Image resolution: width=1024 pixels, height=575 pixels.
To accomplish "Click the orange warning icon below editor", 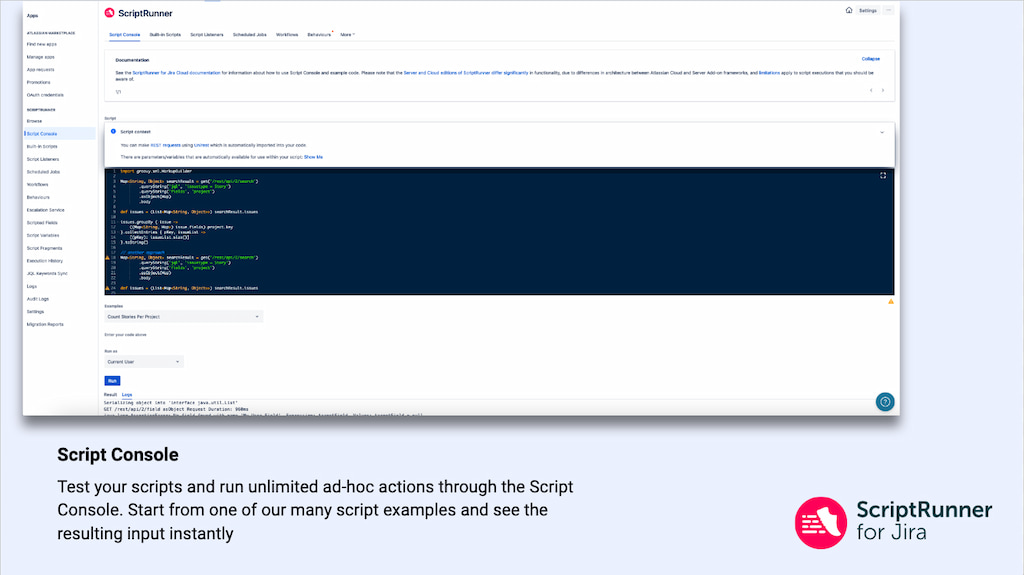I will pos(891,302).
